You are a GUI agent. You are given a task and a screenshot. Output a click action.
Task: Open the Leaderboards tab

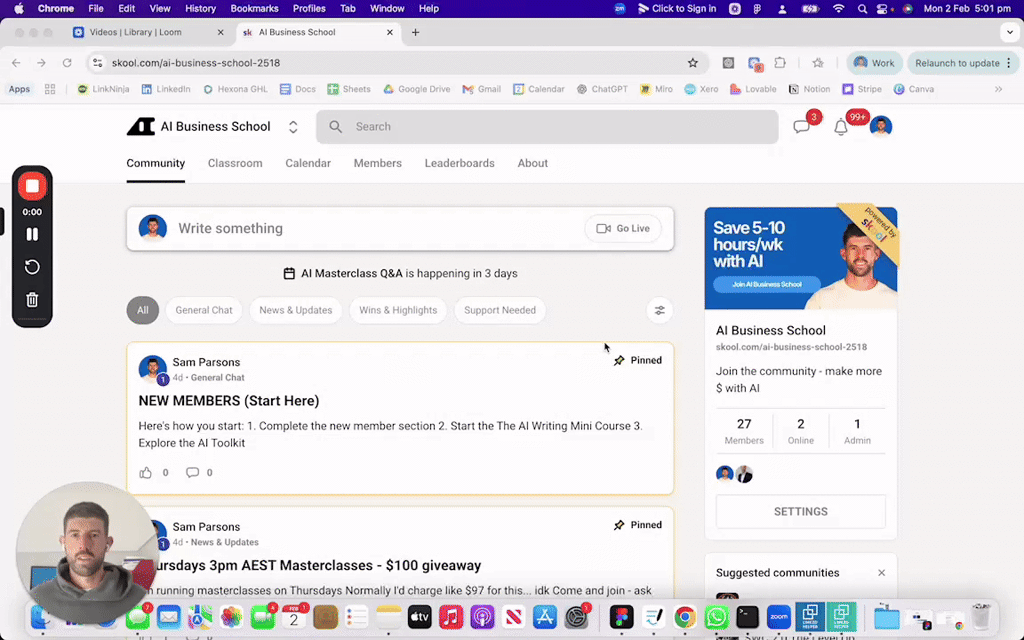(x=459, y=163)
